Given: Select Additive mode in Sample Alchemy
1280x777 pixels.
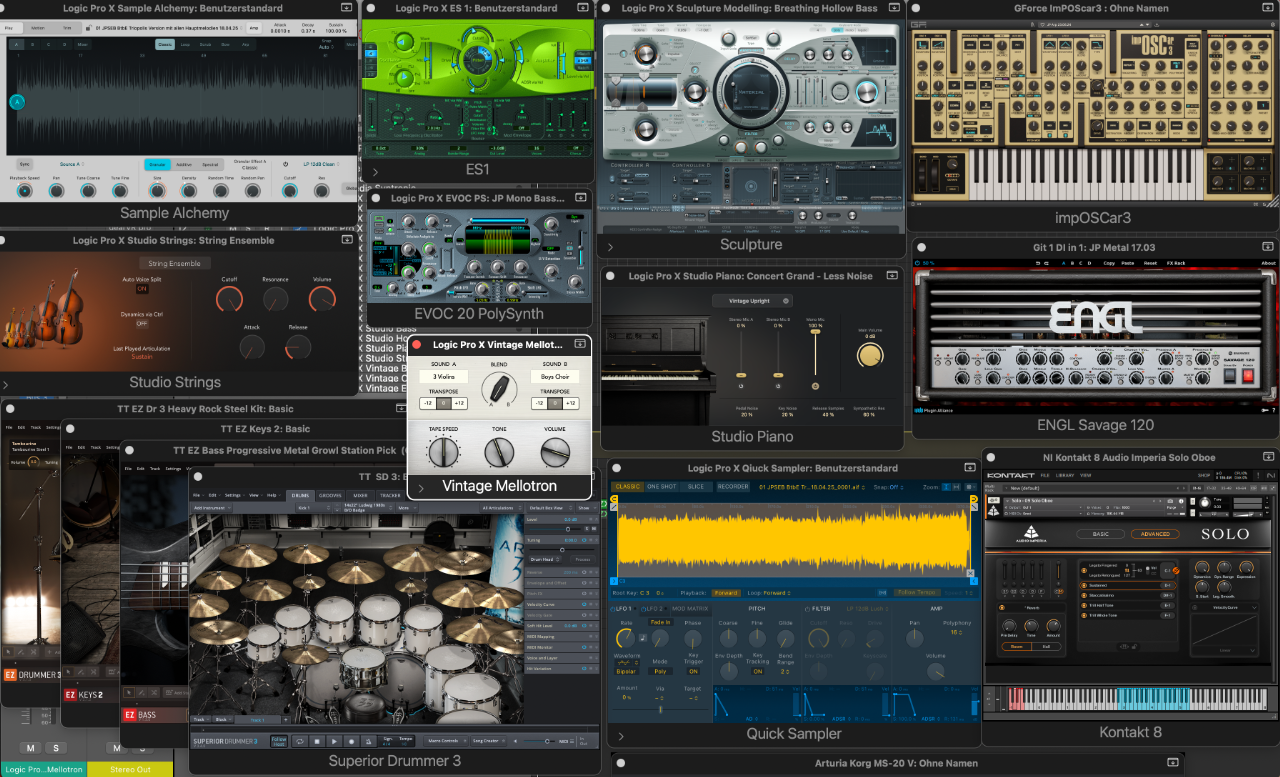Looking at the screenshot, I should point(183,164).
